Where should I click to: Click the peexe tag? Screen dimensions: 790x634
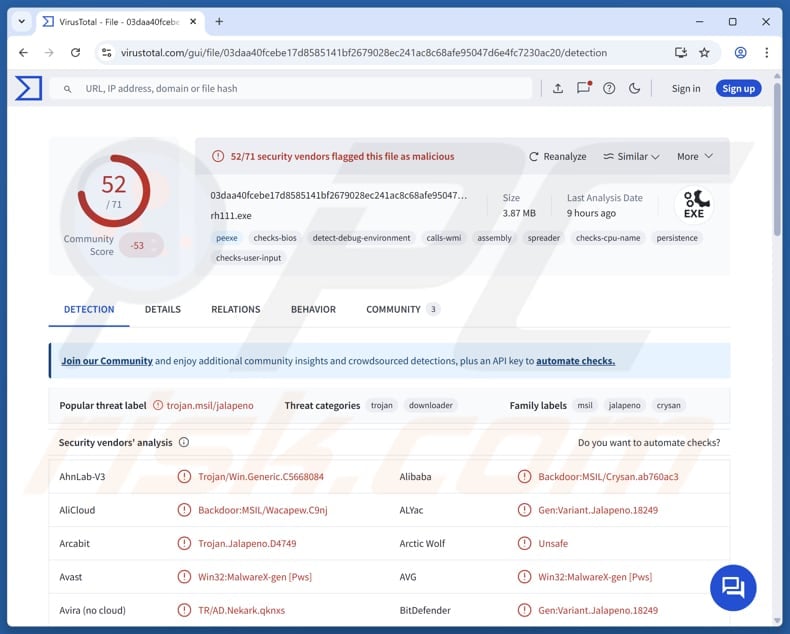(227, 238)
